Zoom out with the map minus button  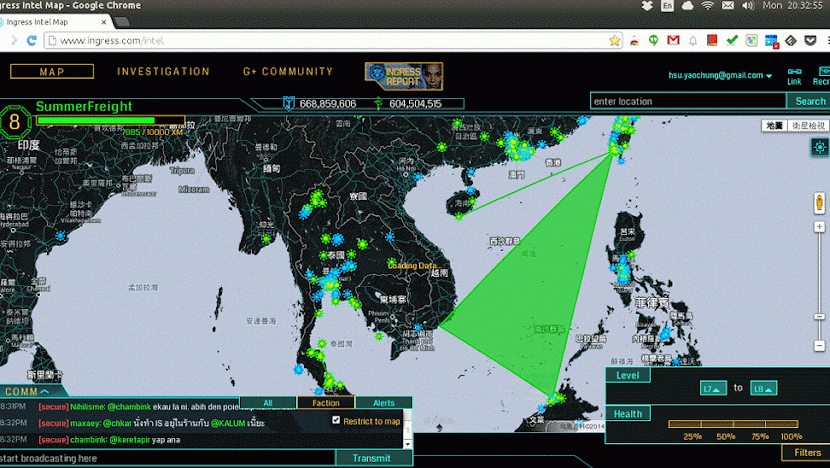pos(819,346)
